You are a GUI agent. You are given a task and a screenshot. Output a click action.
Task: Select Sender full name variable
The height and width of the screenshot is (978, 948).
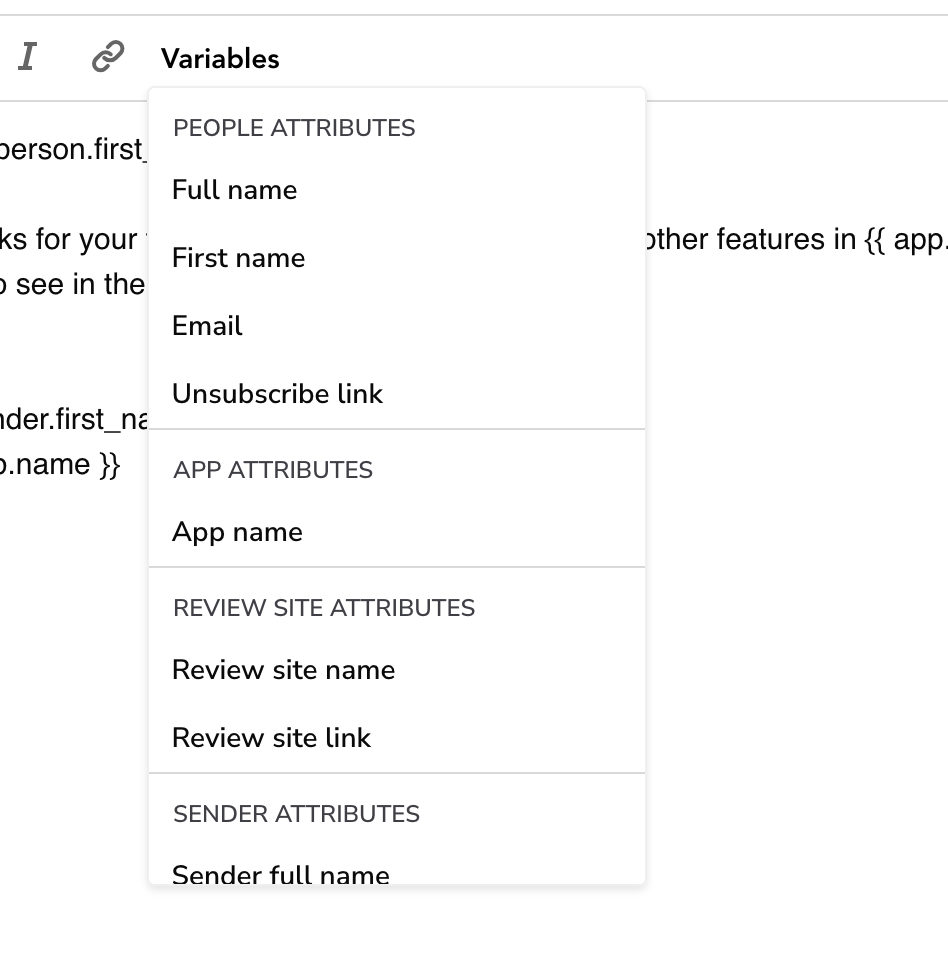click(x=280, y=873)
